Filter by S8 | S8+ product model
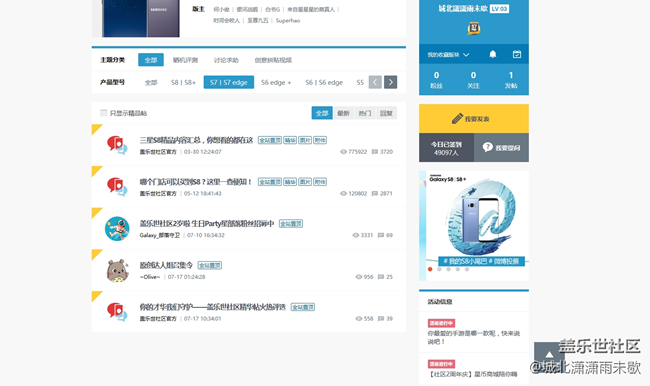Image resolution: width=650 pixels, height=386 pixels. (183, 83)
